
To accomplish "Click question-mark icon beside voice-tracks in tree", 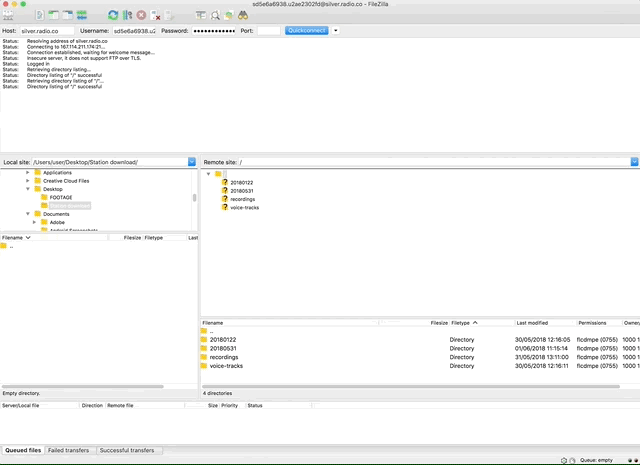I will 224,207.
